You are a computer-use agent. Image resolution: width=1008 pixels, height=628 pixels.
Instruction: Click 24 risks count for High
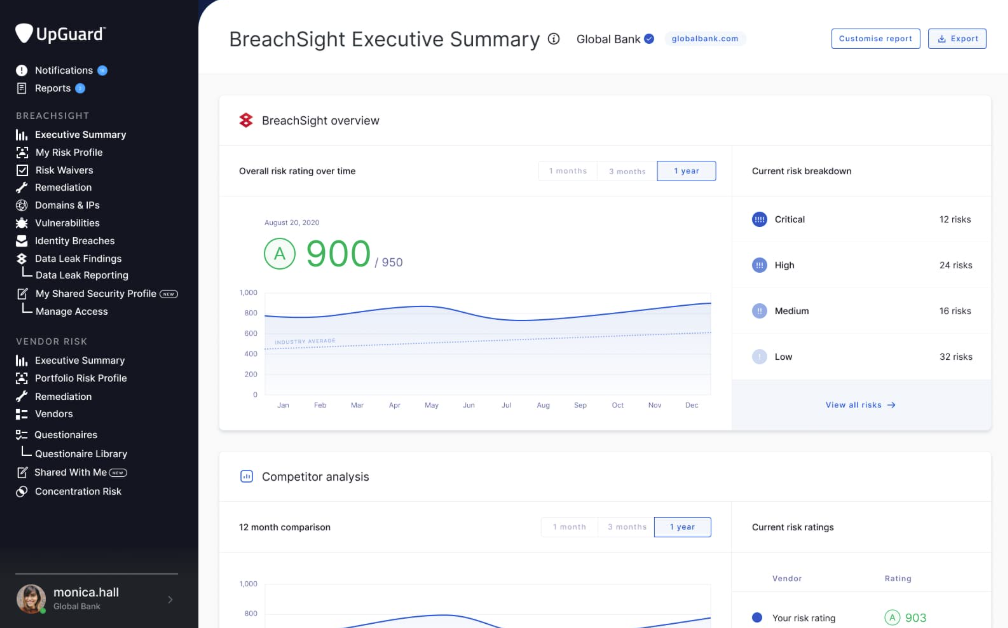click(x=955, y=265)
